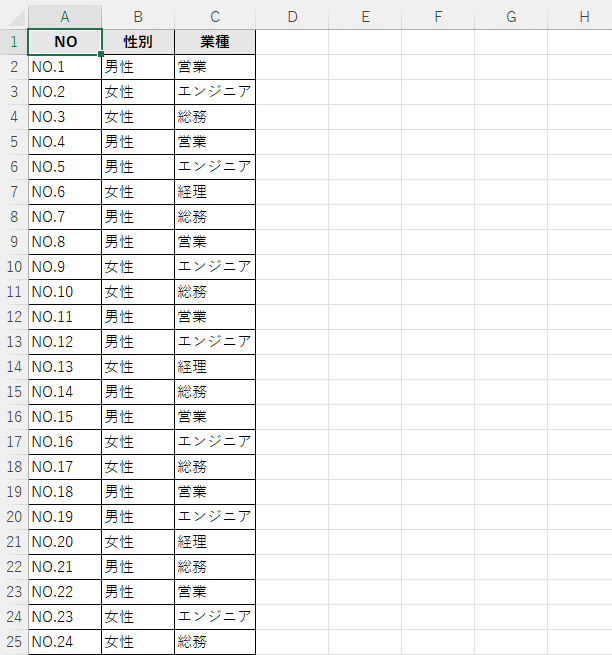Click cell containing NO.14
This screenshot has width=612, height=655.
coord(65,392)
